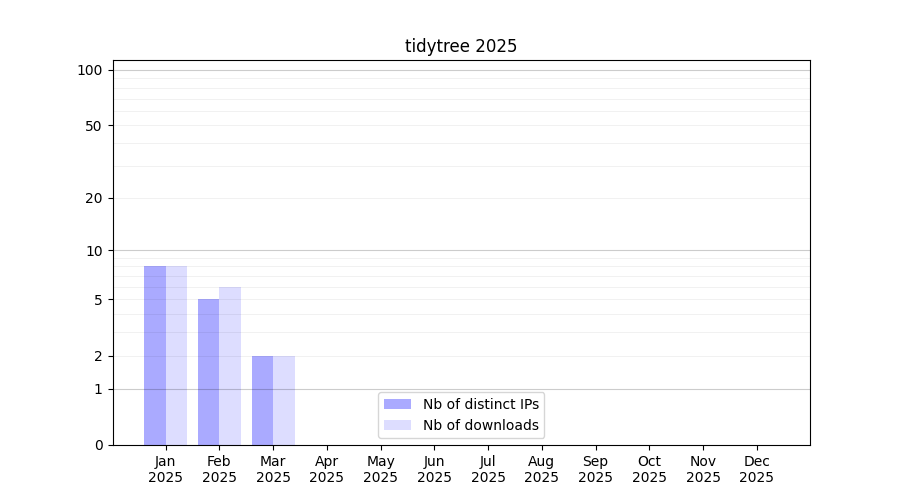
Task: Select the Feb 2025 downloads bar
Action: (x=230, y=366)
